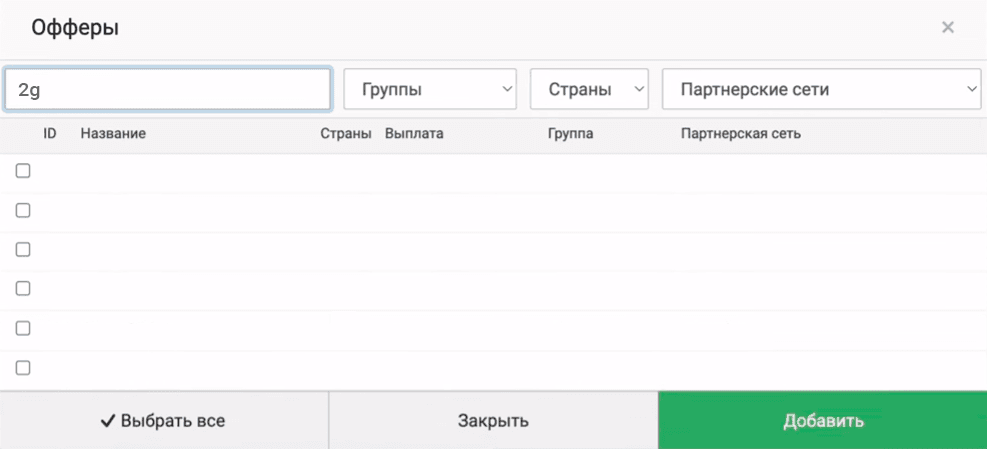The width and height of the screenshot is (987, 449).
Task: Tick the first checkbox in the offers list
Action: (23, 171)
